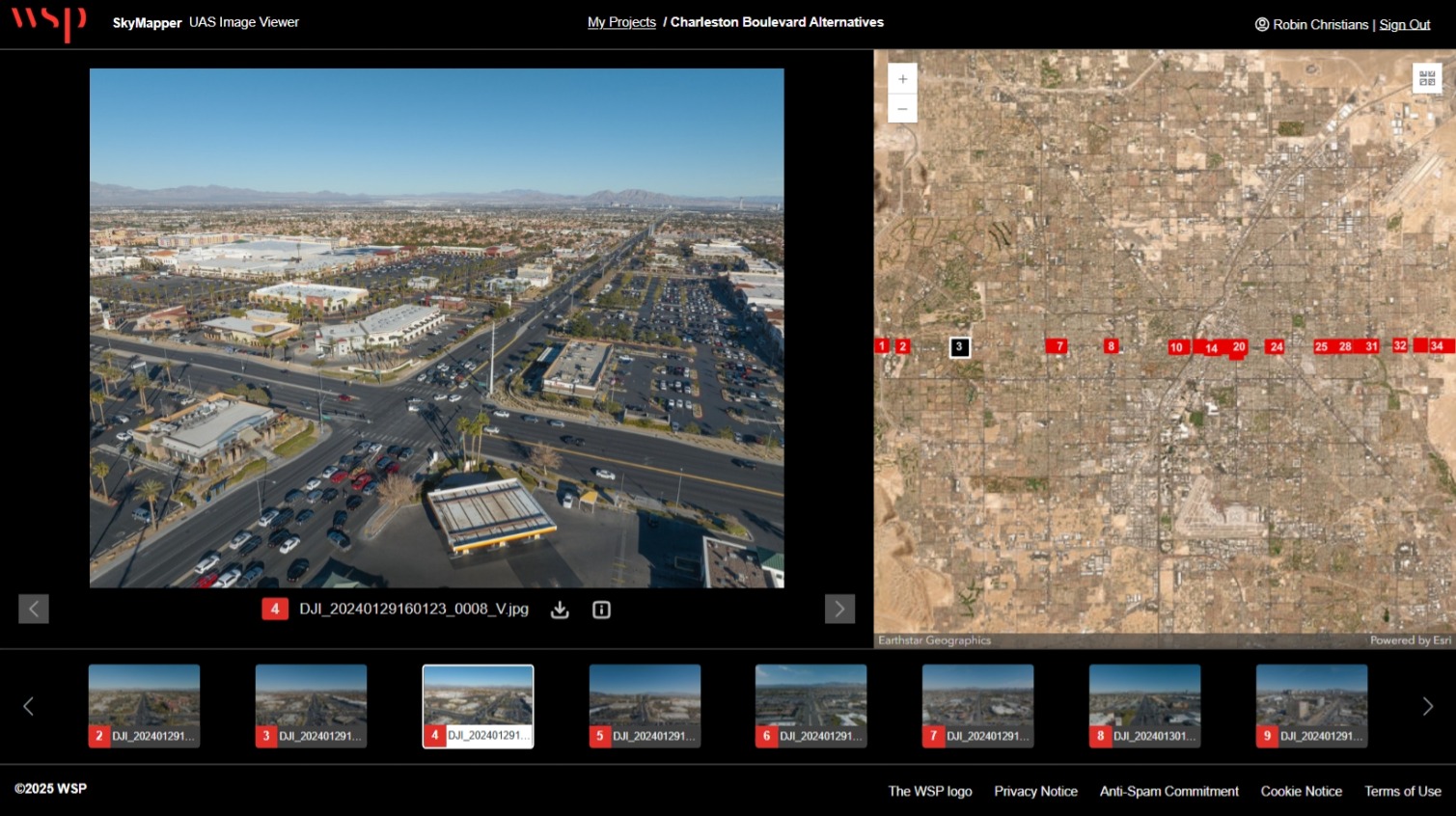Select thumbnail number 2

(144, 706)
